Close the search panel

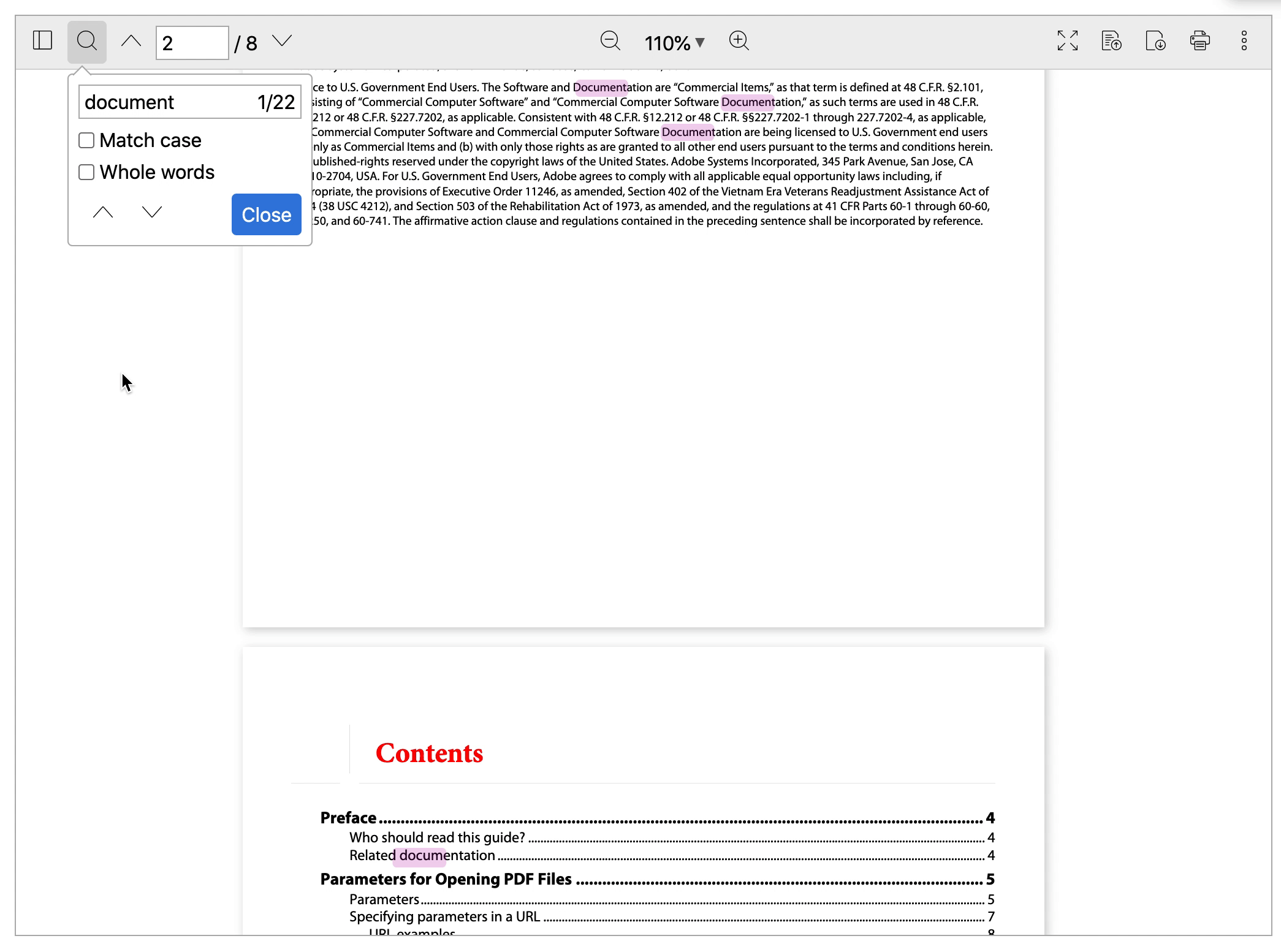(x=267, y=214)
